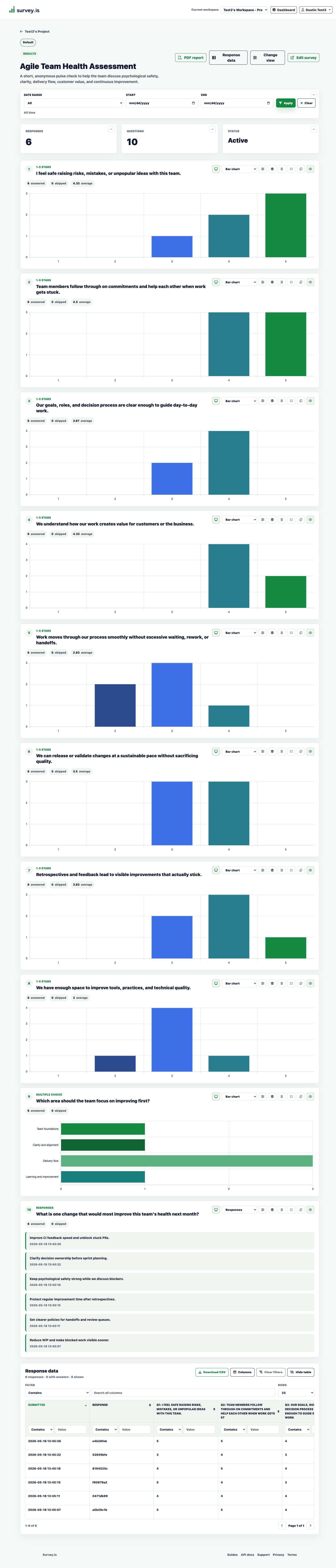
Task: Open display options for question 1
Action: tap(216, 169)
